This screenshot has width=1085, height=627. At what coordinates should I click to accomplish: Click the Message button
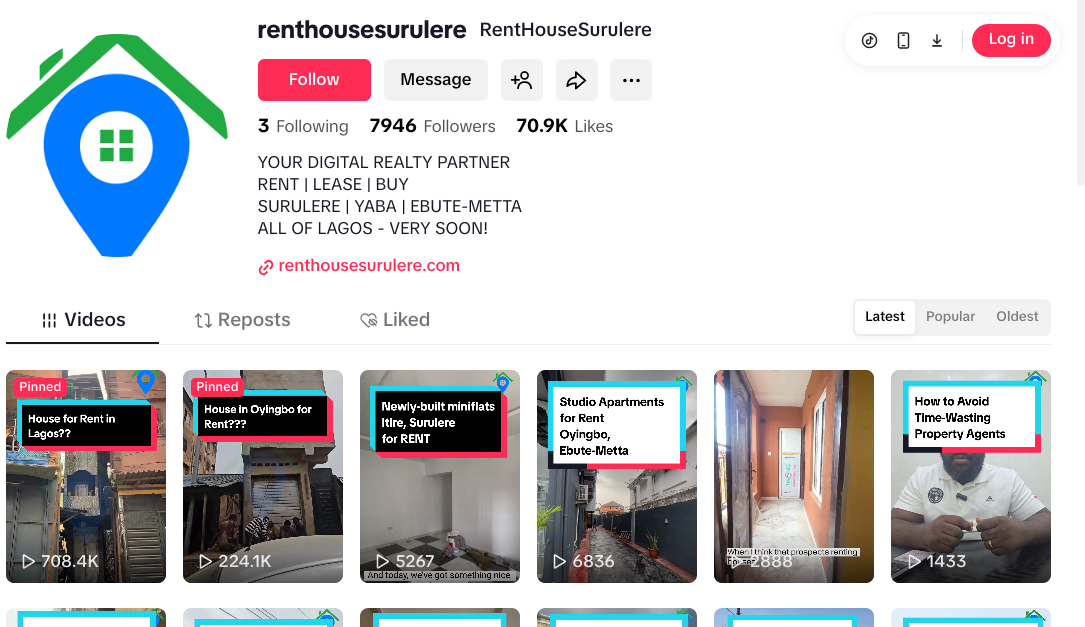(x=436, y=80)
